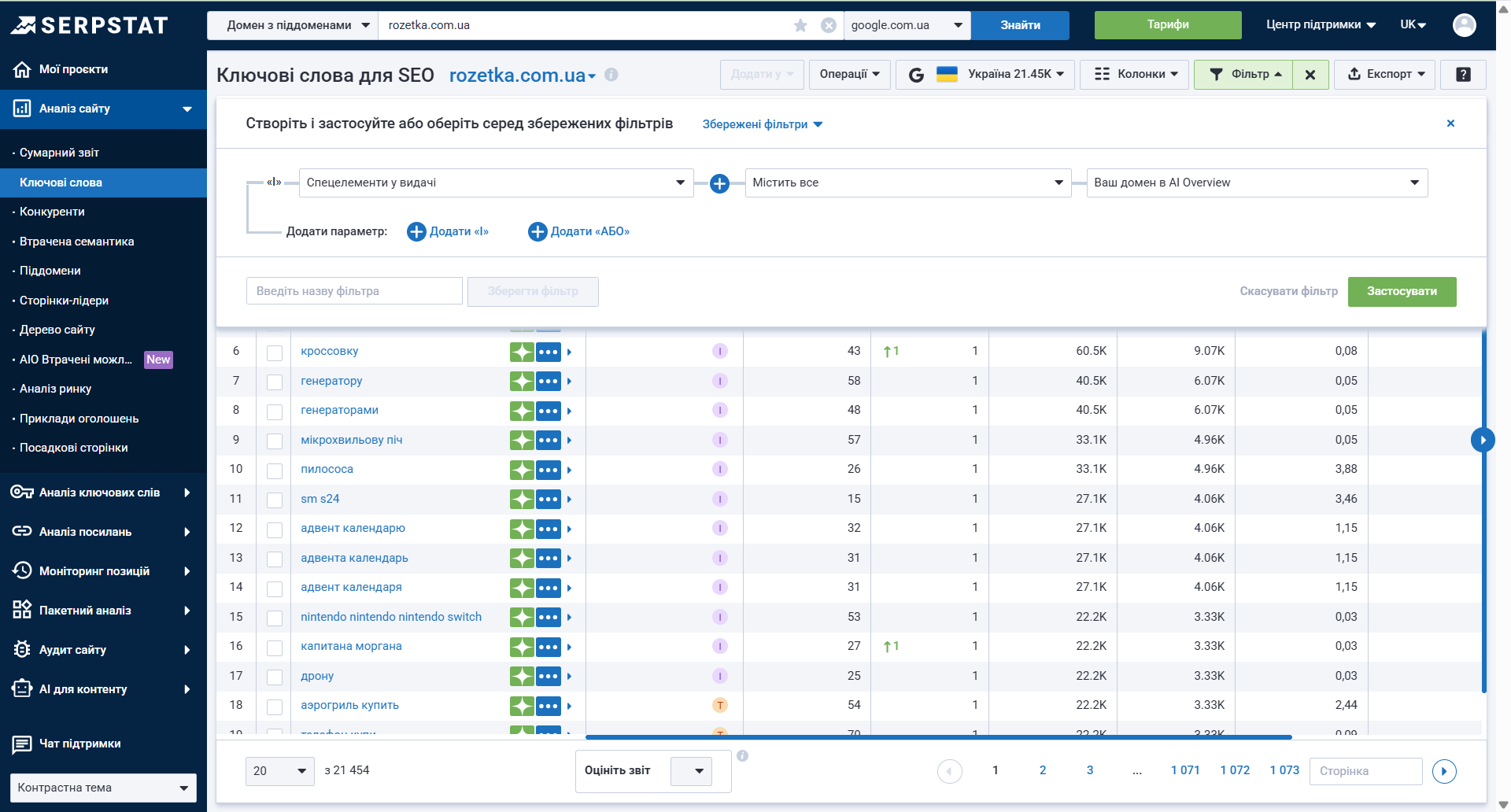This screenshot has width=1511, height=812.
Task: Check the checkbox for генератору row
Action: [x=275, y=382]
